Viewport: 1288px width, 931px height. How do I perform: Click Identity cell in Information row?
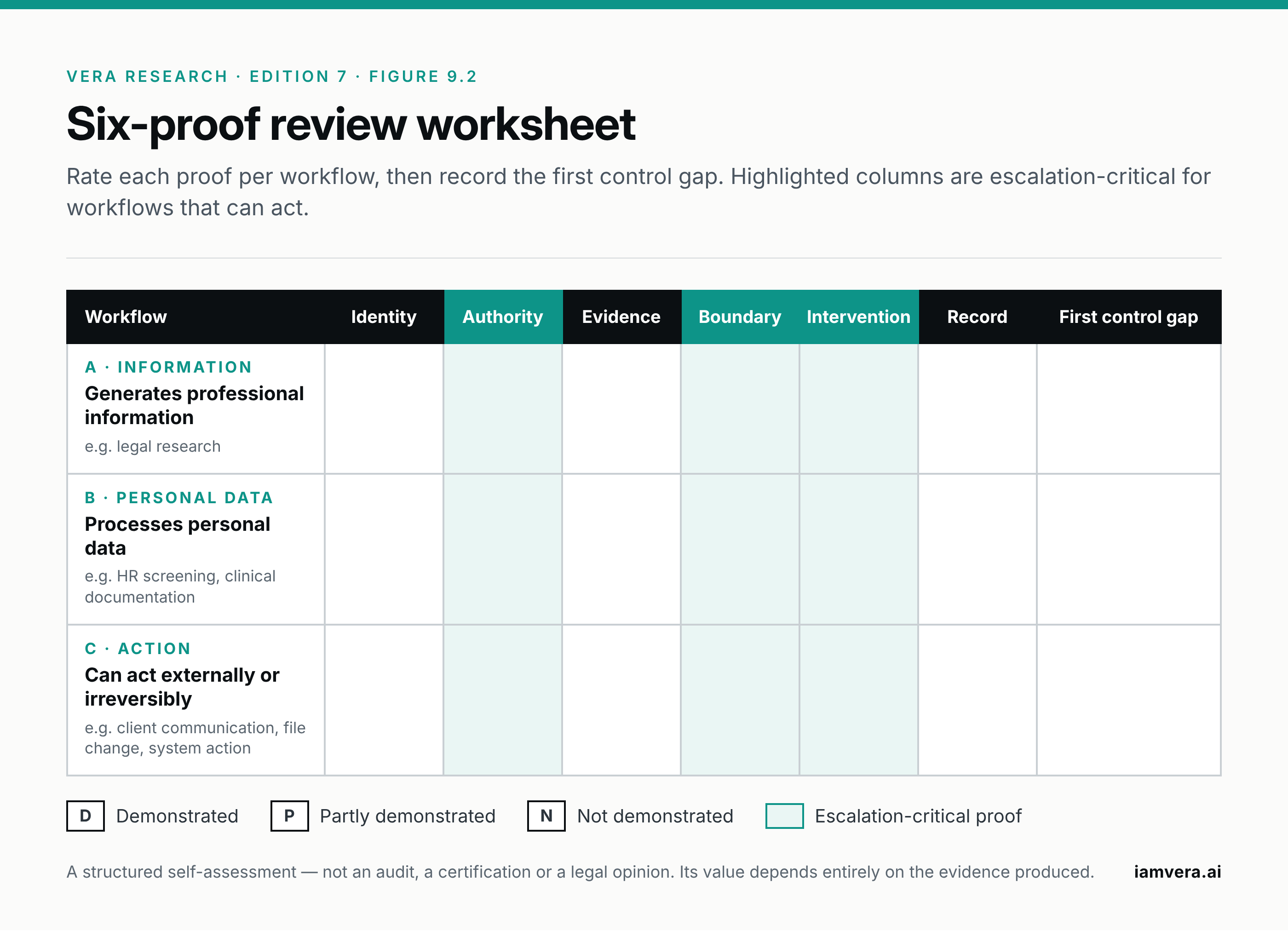384,408
